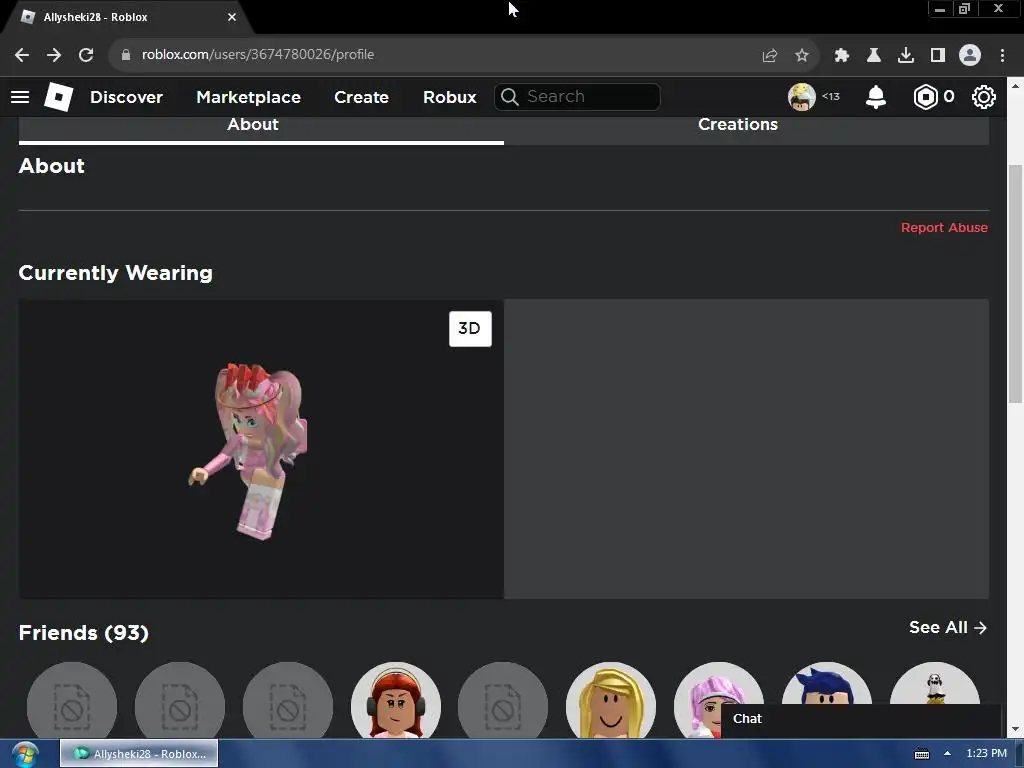Toggle the browser side panel icon
Viewport: 1024px width, 768px height.
938,56
